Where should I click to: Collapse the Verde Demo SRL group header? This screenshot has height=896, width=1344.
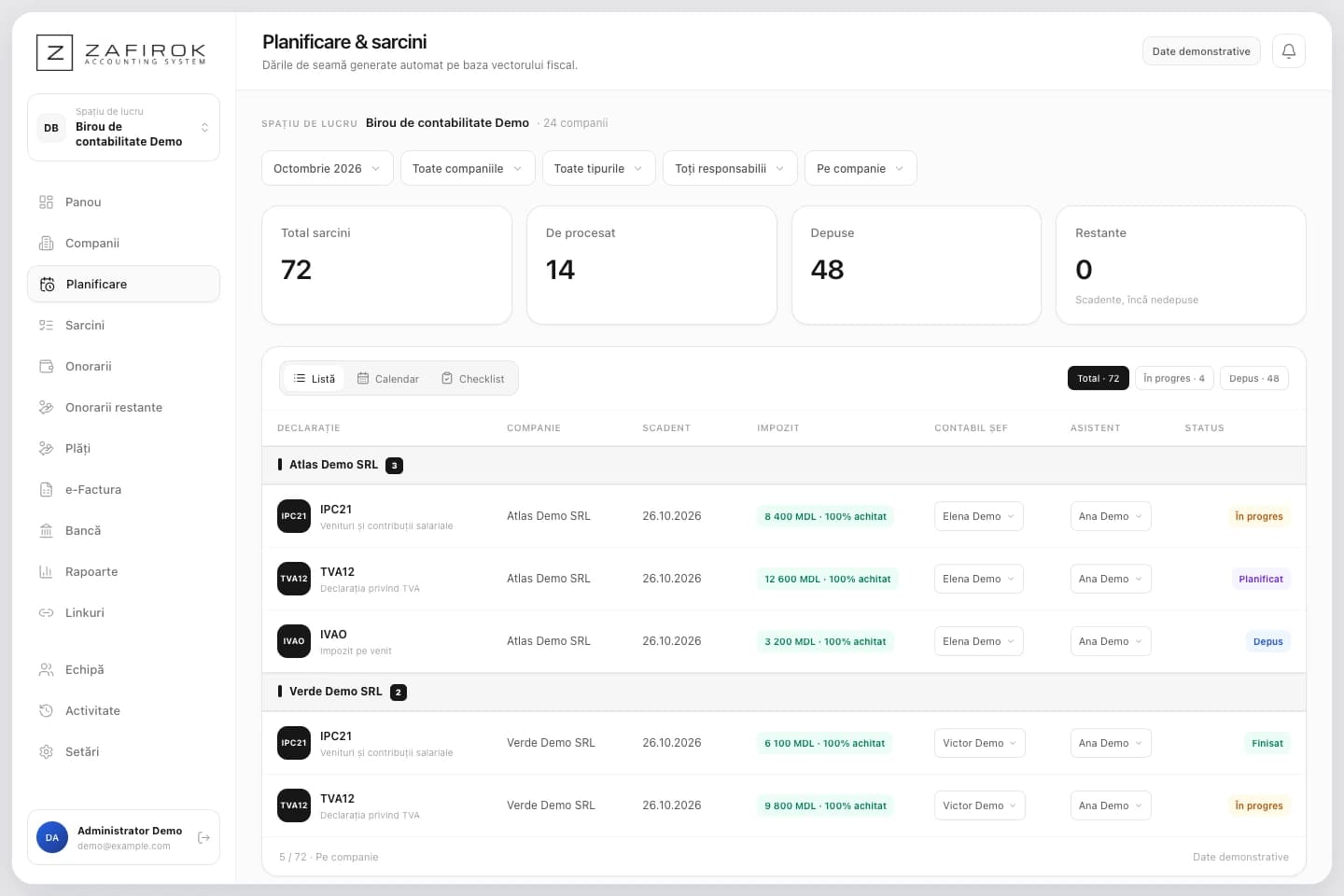click(784, 692)
